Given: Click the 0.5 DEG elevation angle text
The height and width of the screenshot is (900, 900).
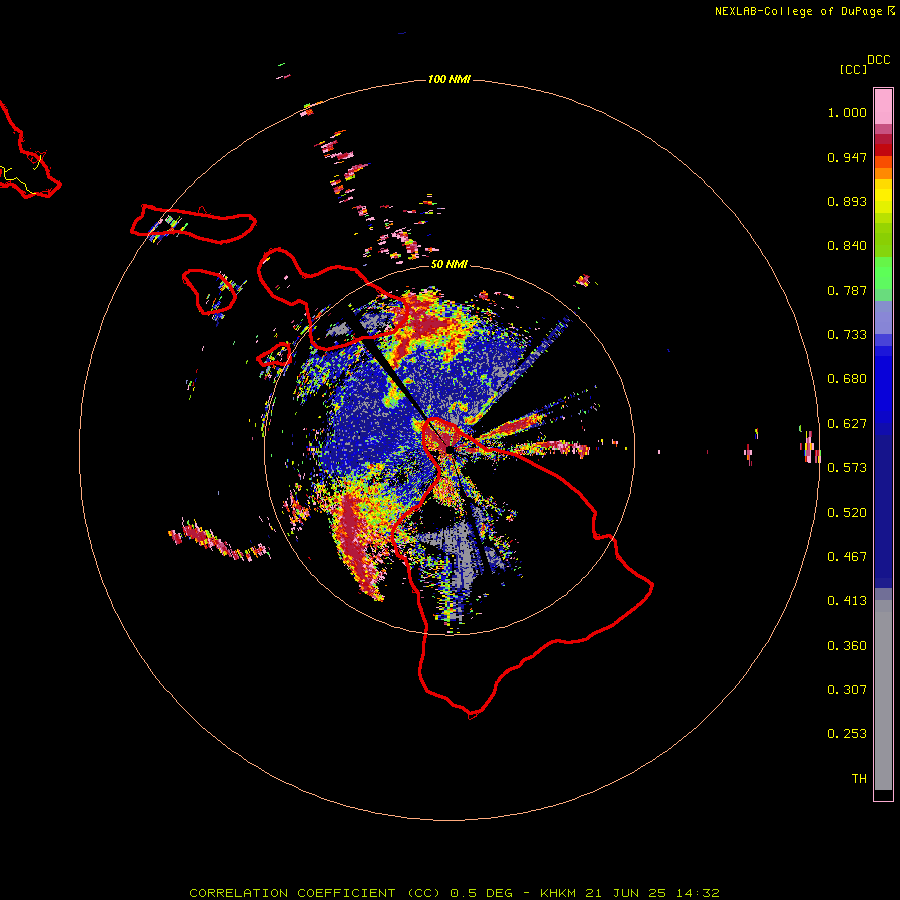Looking at the screenshot, I should pos(483,893).
